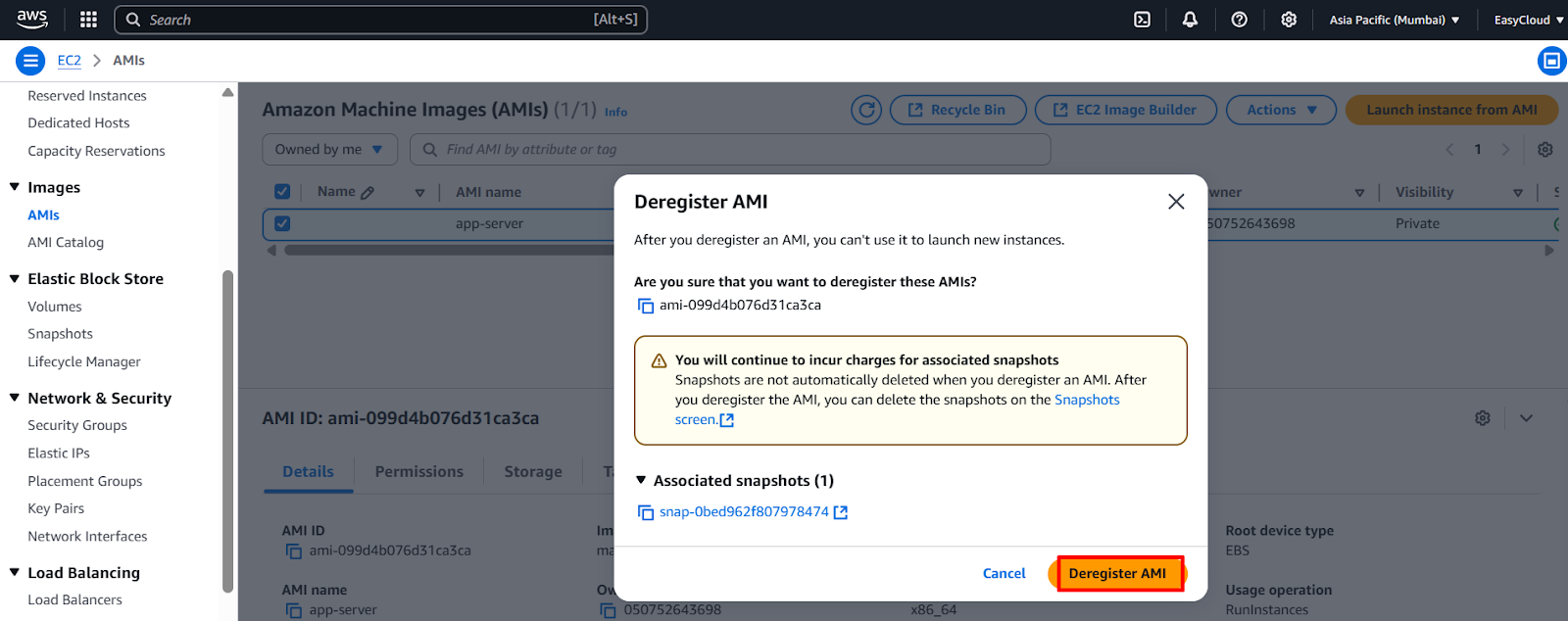Edit the Name column pencil icon
Image resolution: width=1568 pixels, height=621 pixels.
[367, 193]
